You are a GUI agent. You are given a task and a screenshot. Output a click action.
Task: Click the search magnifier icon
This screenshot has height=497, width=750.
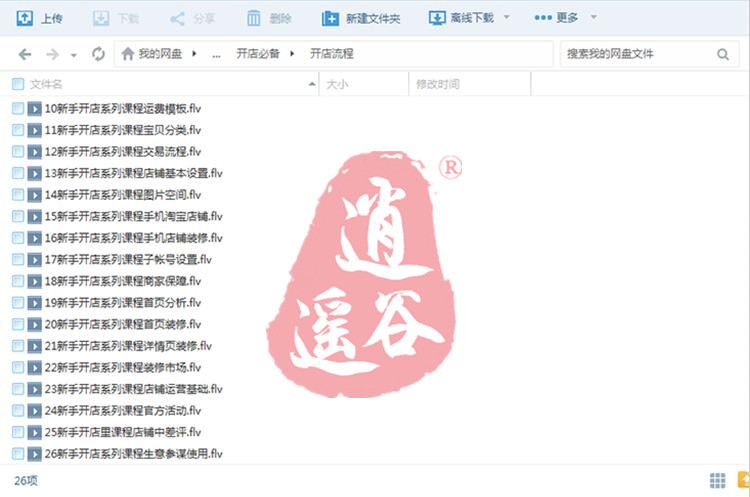click(723, 55)
